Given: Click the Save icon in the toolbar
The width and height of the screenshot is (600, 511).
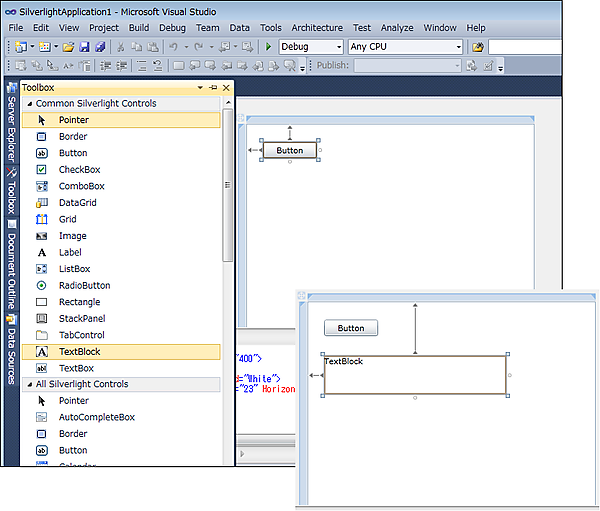Looking at the screenshot, I should [x=84, y=47].
